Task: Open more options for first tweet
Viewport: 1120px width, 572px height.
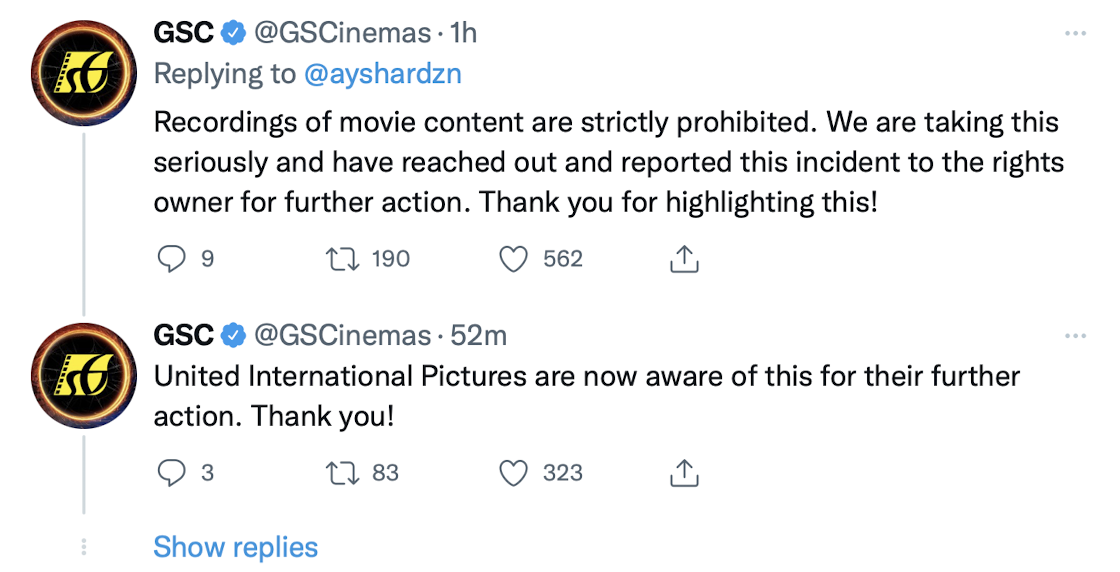Action: 1075,34
